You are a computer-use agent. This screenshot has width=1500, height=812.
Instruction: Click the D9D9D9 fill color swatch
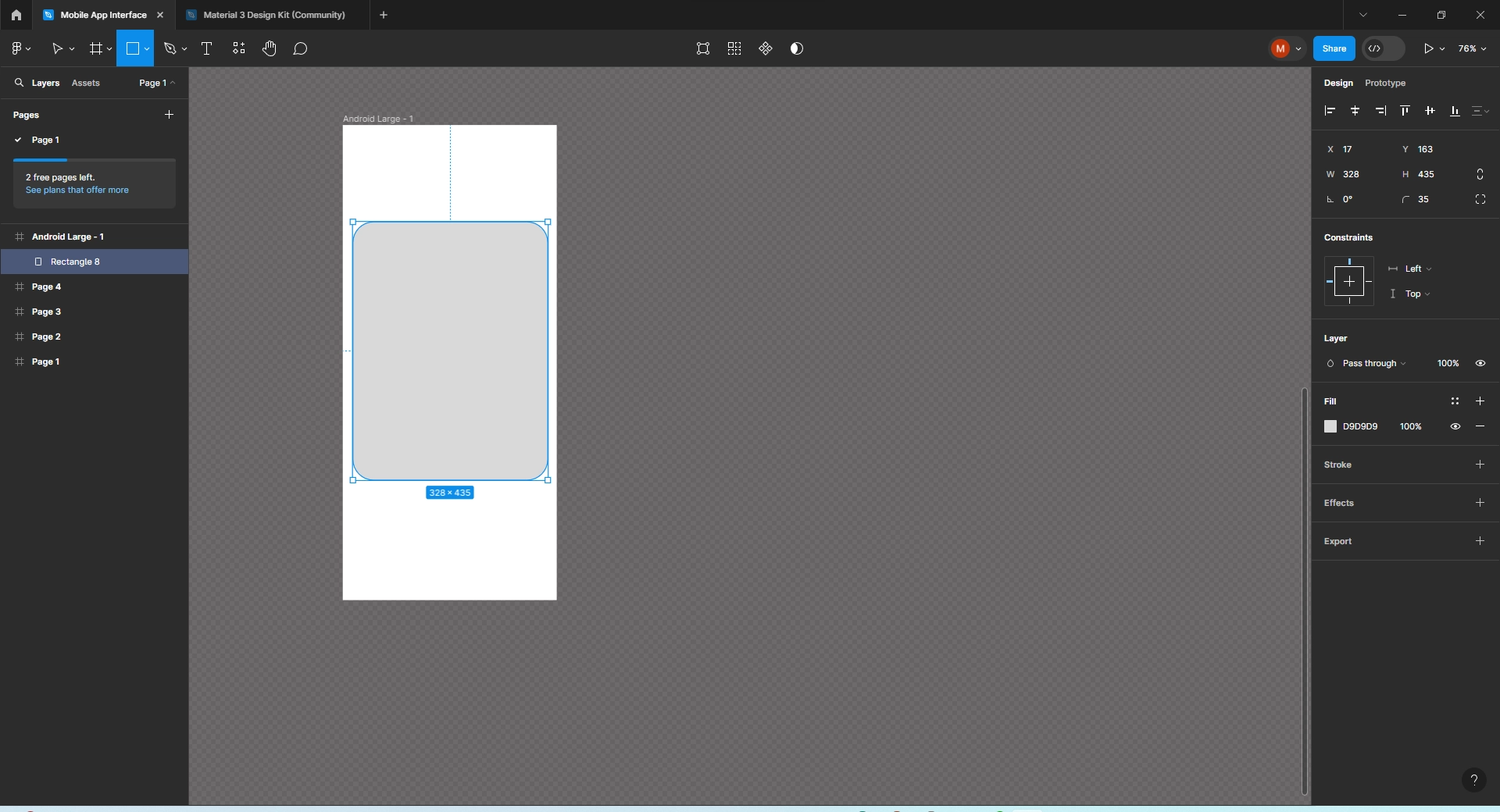[x=1330, y=426]
